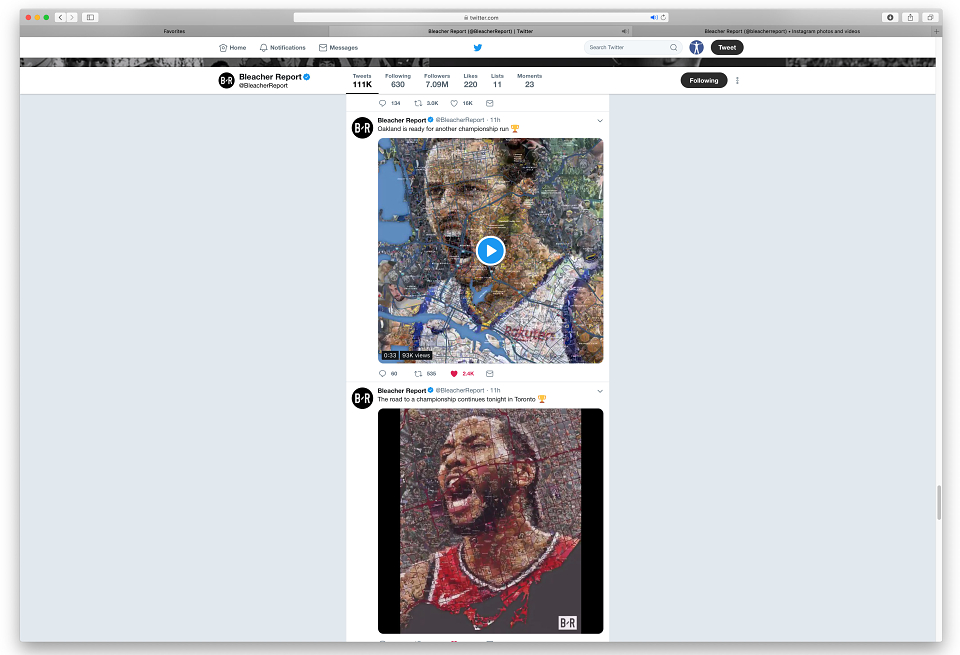Switch to the Favorites Safari tab
This screenshot has height=655, width=960.
click(x=174, y=31)
